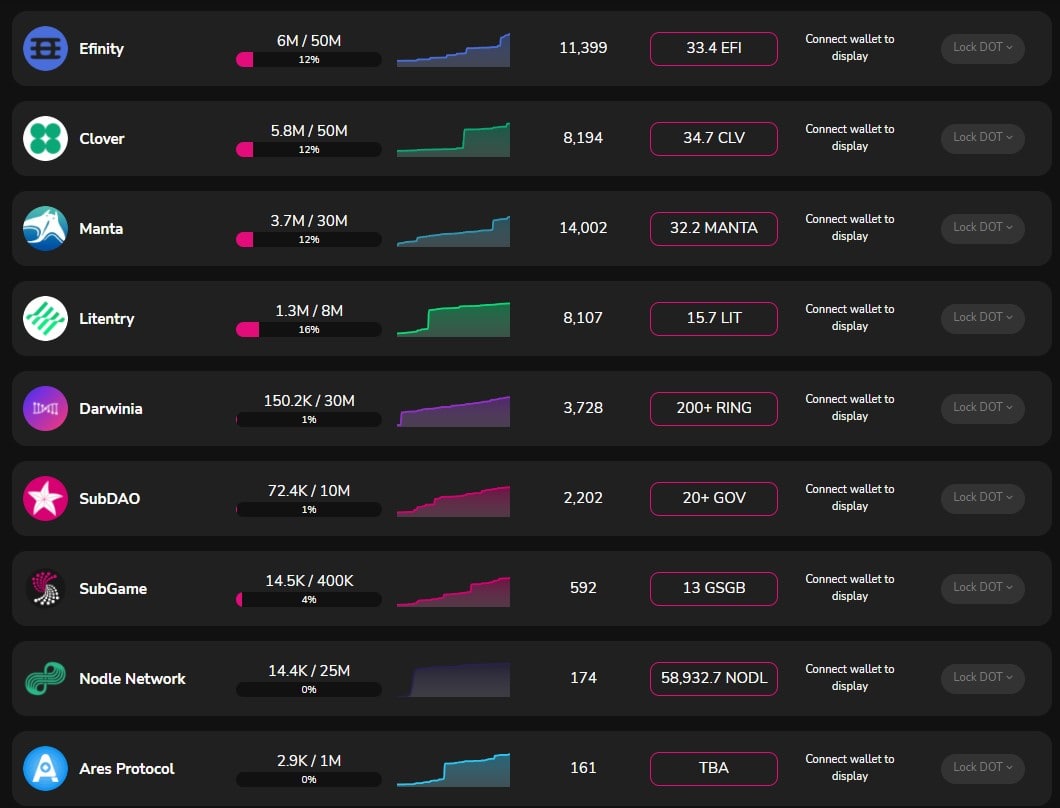Image resolution: width=1060 pixels, height=808 pixels.
Task: Open Ares Protocol's contribution trend chart
Action: 453,769
